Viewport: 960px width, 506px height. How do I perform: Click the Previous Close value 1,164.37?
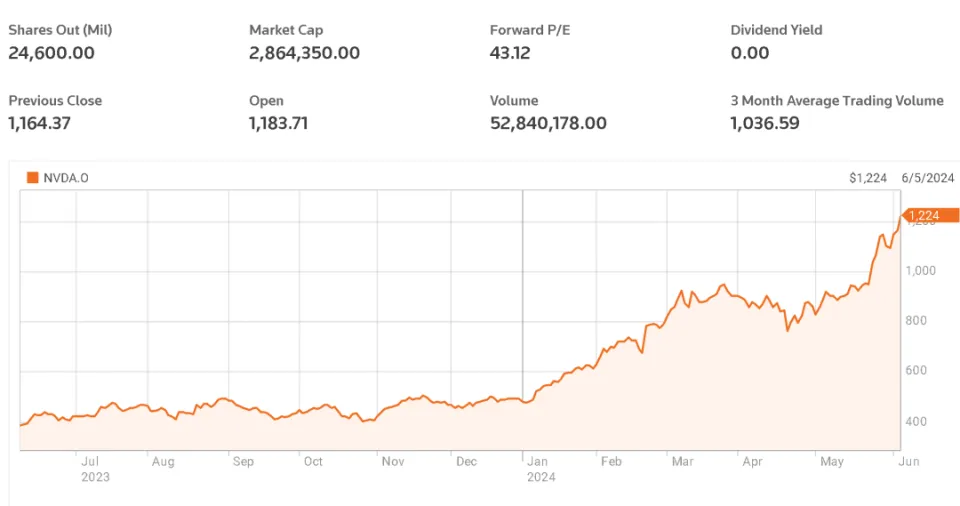click(39, 123)
